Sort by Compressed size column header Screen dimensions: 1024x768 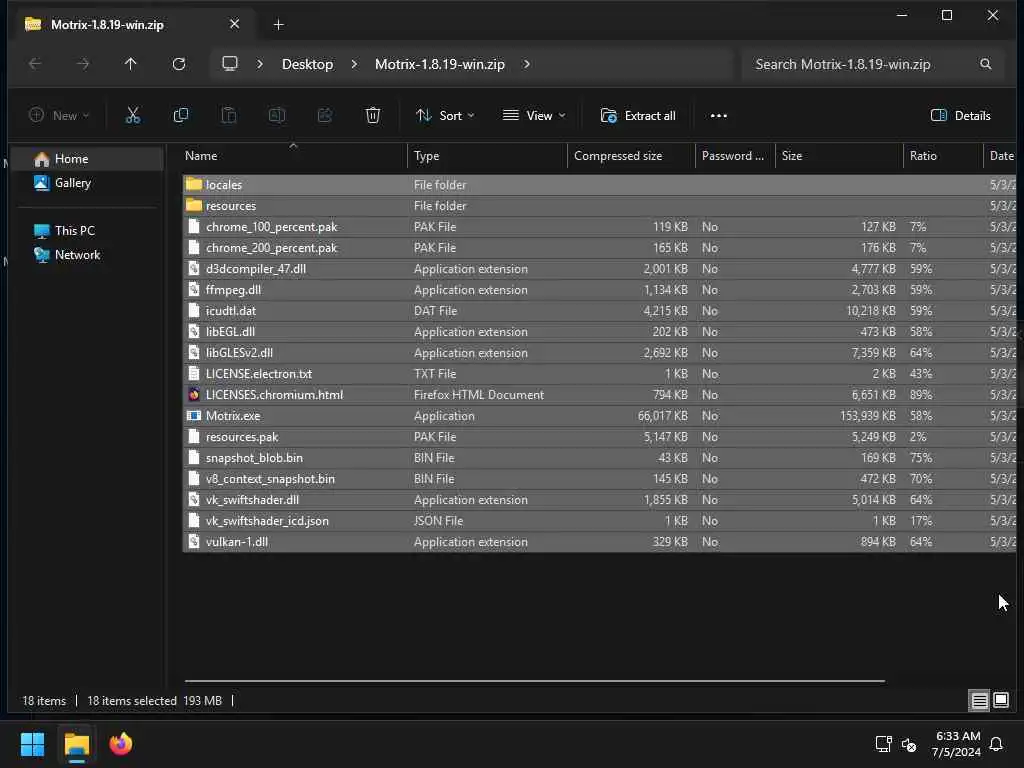(x=631, y=156)
